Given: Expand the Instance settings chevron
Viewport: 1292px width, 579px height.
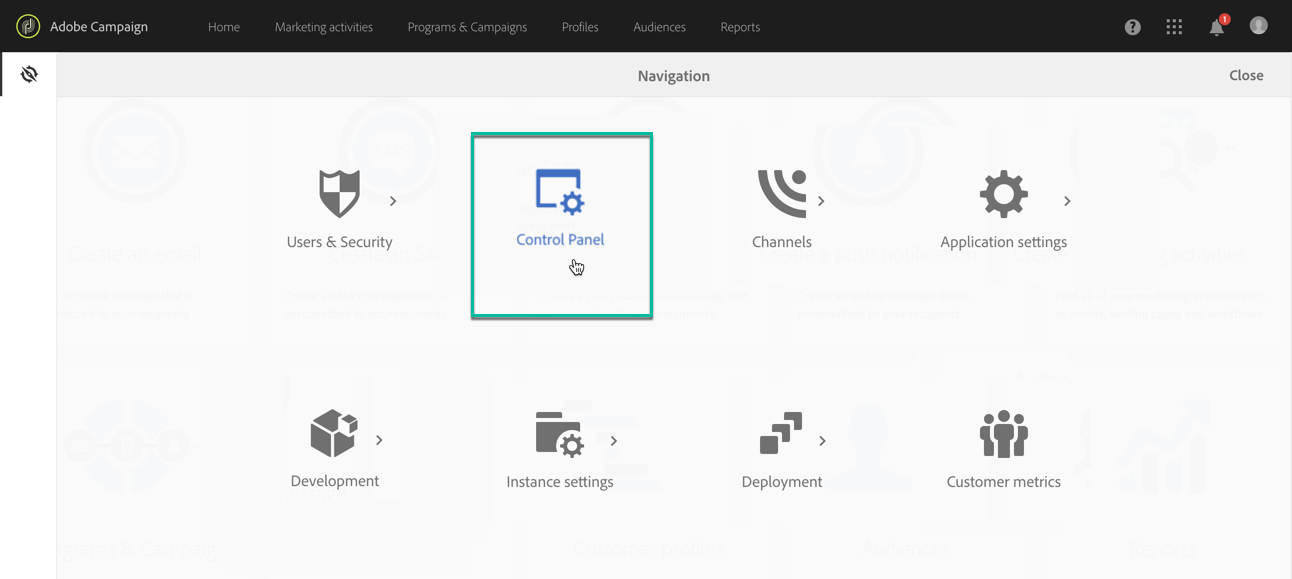Looking at the screenshot, I should 614,441.
